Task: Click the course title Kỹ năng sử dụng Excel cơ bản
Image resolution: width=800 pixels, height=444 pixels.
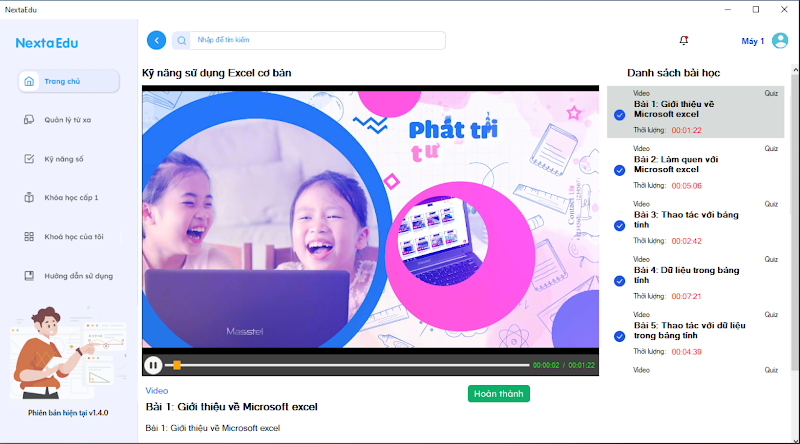Action: (x=217, y=73)
